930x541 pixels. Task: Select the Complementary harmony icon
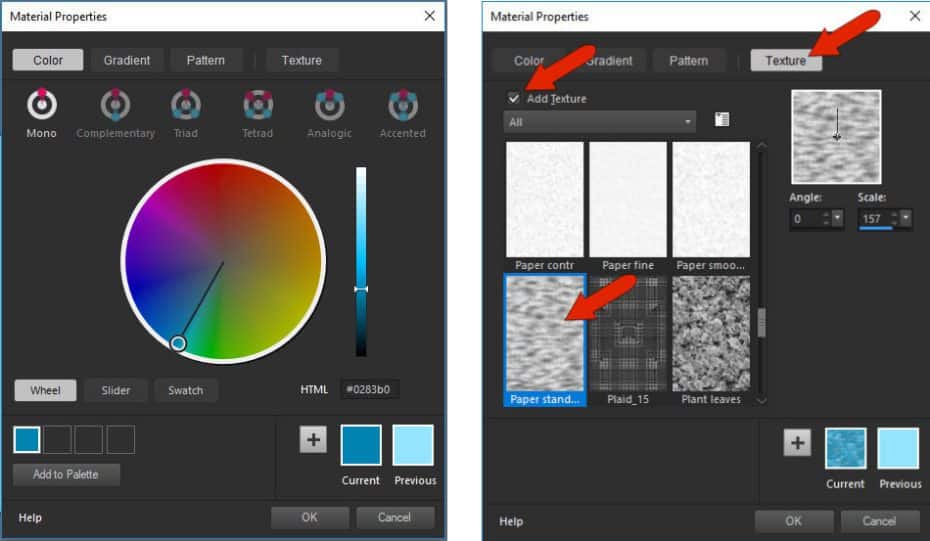(115, 104)
